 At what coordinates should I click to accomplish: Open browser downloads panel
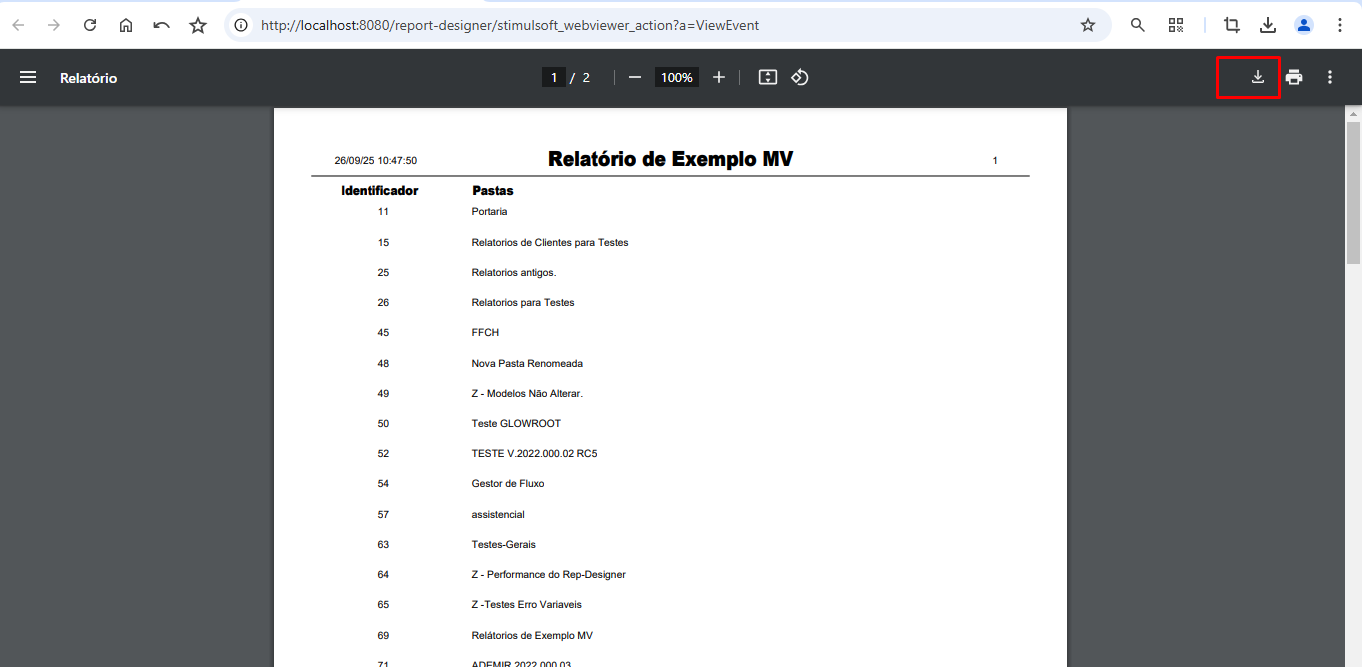pos(1268,25)
